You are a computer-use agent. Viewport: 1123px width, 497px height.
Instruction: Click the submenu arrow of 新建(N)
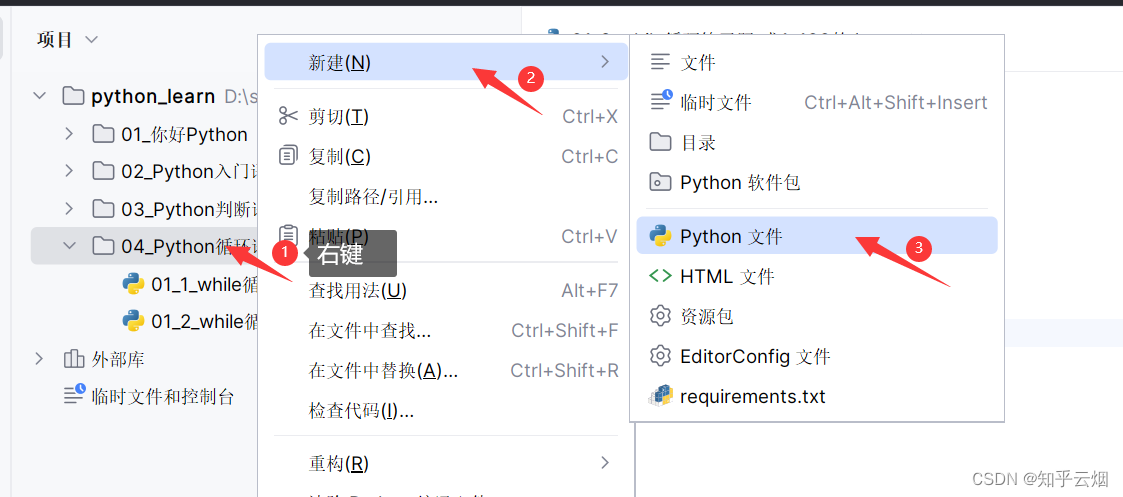point(605,62)
